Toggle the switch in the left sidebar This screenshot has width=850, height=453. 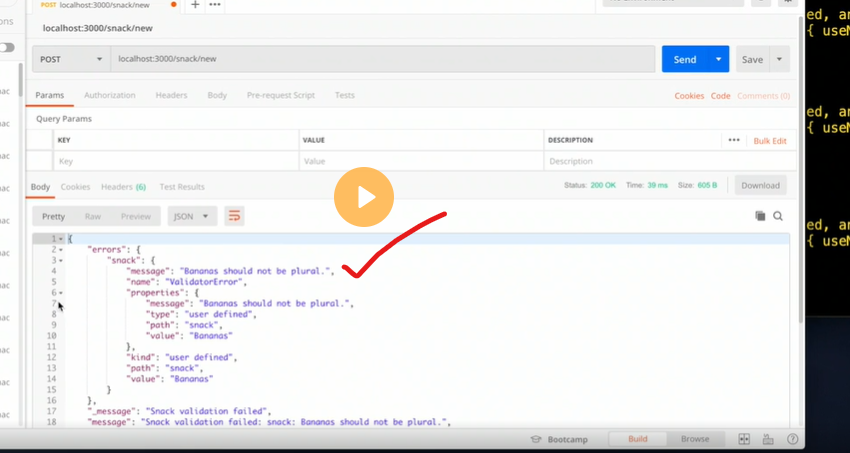(x=7, y=47)
